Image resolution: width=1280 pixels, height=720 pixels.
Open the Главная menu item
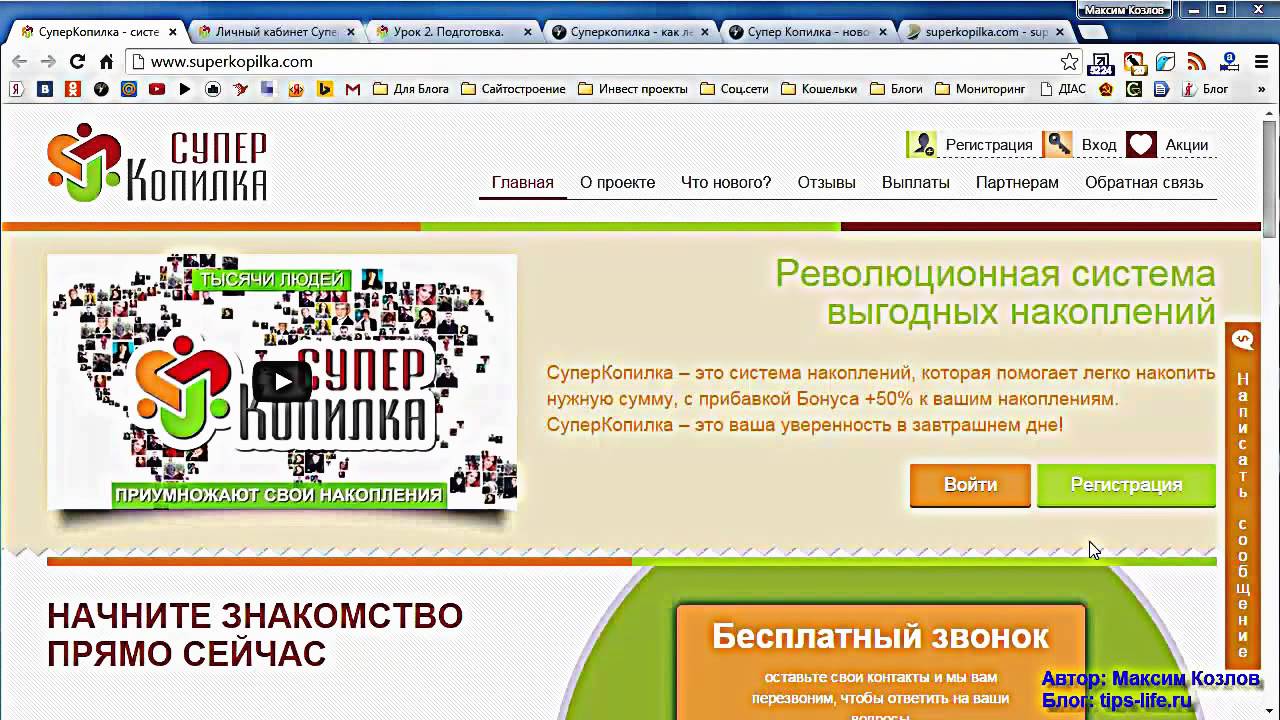point(522,183)
